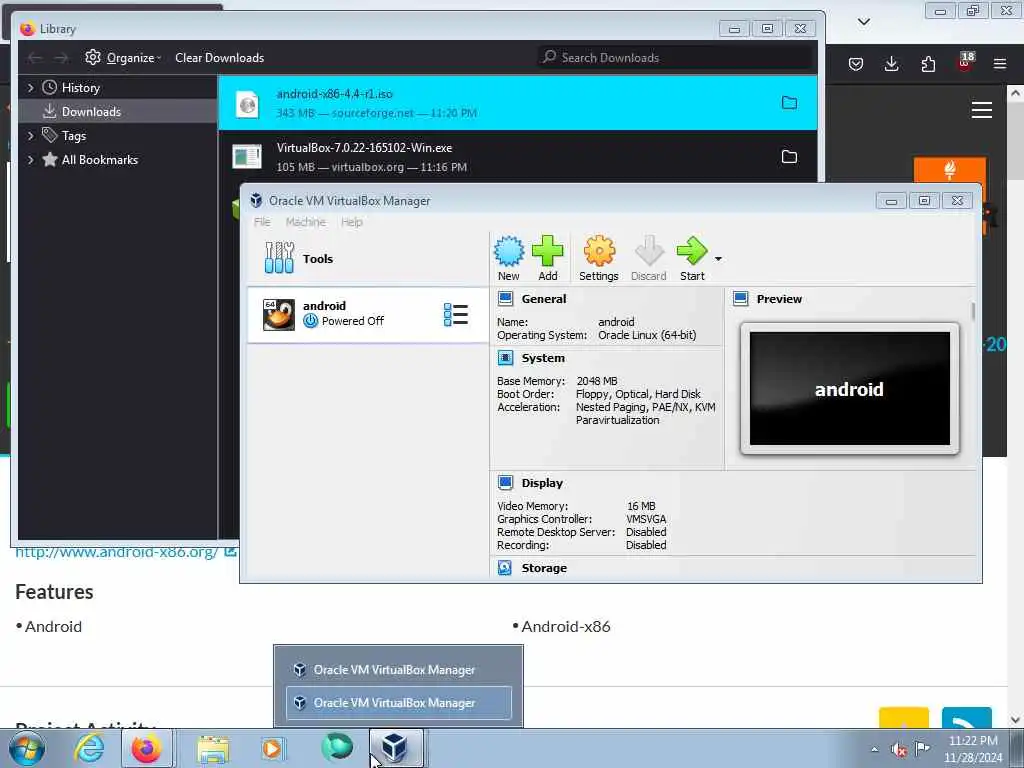Click the taskbar clock showing 11:22 PM

coord(973,749)
